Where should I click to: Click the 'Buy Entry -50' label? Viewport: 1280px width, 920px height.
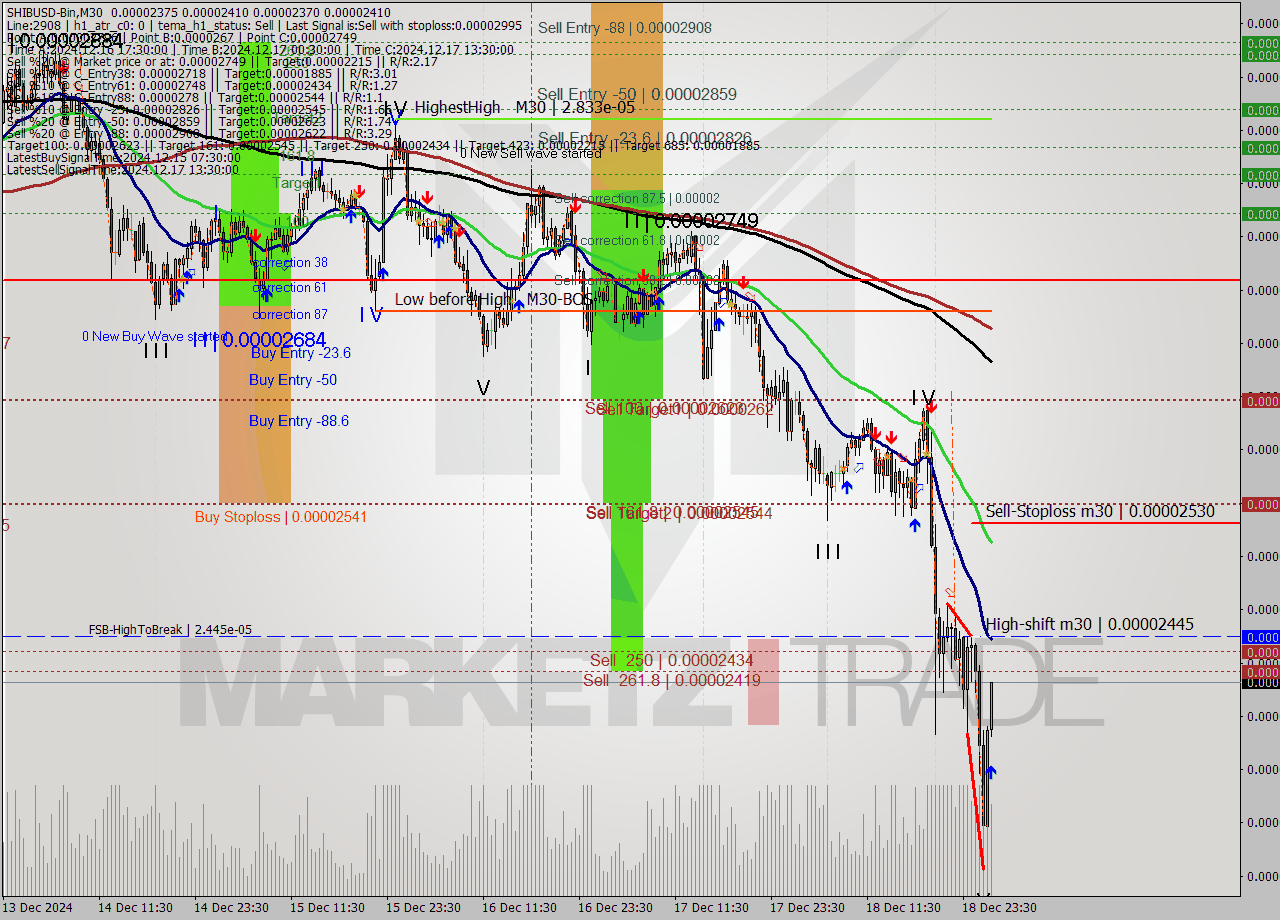[x=293, y=380]
